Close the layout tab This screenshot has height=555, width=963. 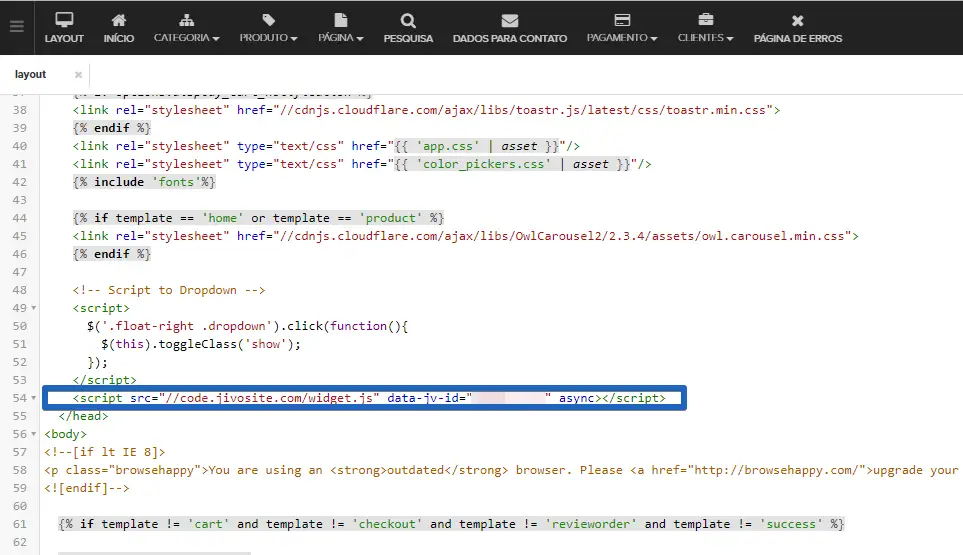(79, 75)
